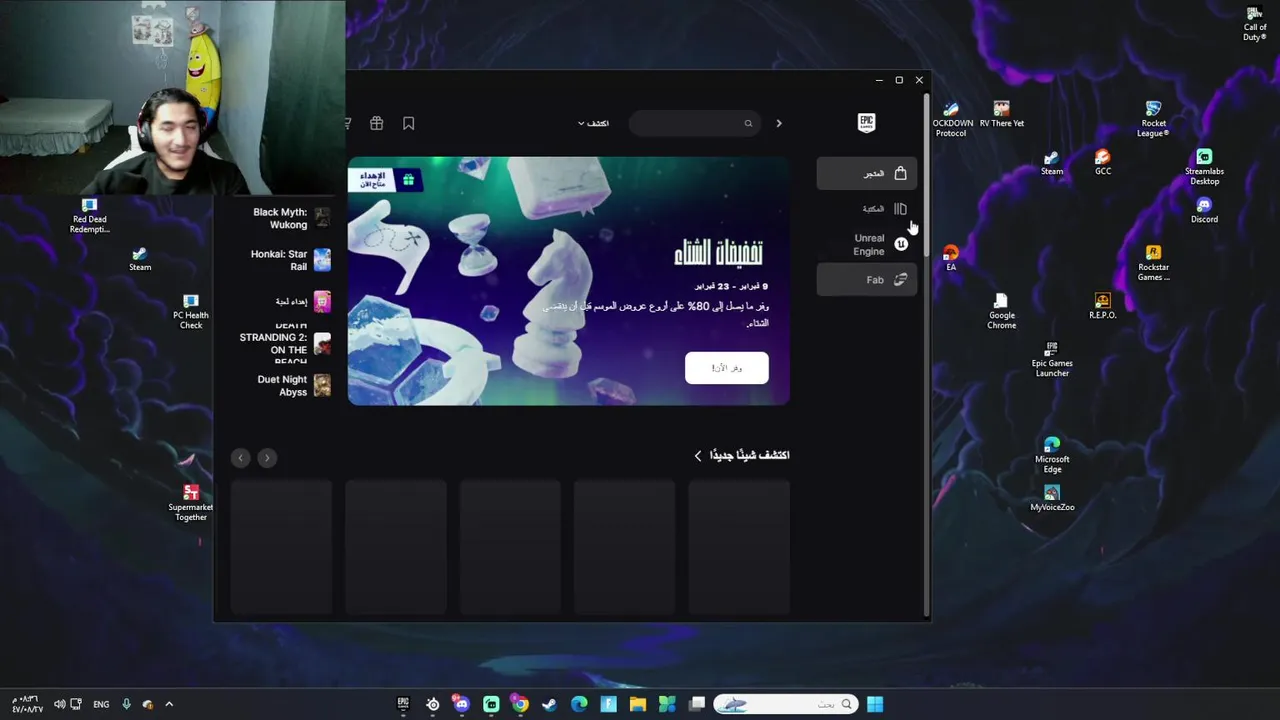Open the Rockstar Games desktop shortcut
The height and width of the screenshot is (720, 1280).
point(1153,263)
